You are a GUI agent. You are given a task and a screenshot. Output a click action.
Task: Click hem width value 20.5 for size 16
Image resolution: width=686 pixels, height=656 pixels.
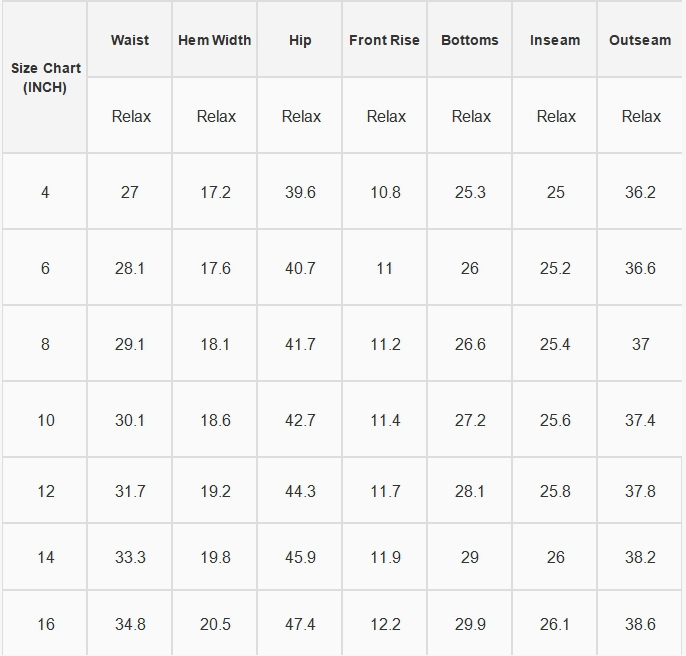tap(214, 624)
